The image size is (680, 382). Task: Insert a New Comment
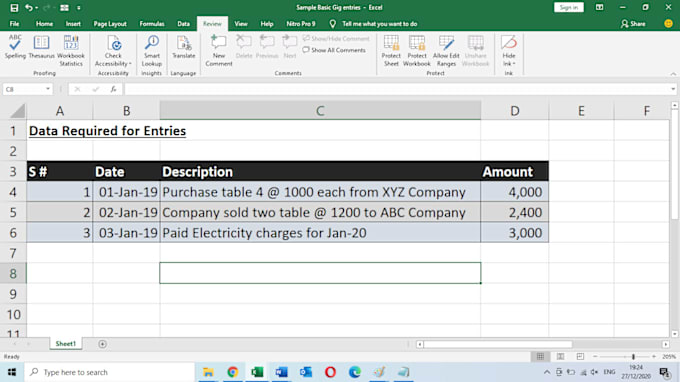219,50
